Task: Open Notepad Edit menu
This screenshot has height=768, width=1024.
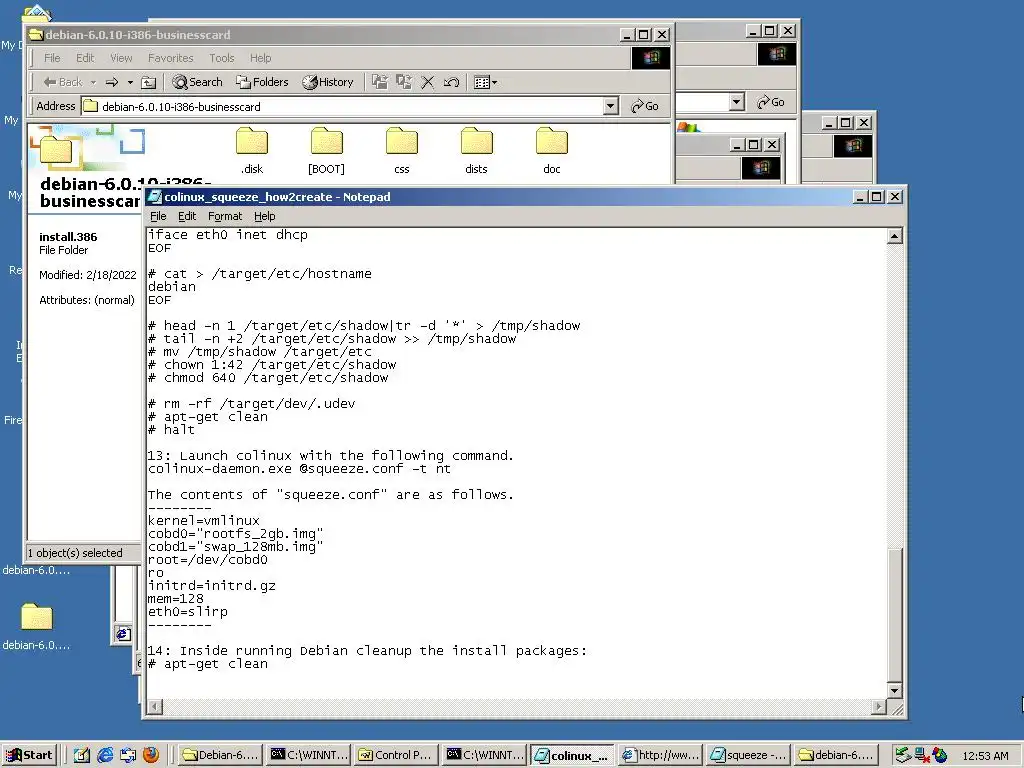Action: tap(187, 216)
